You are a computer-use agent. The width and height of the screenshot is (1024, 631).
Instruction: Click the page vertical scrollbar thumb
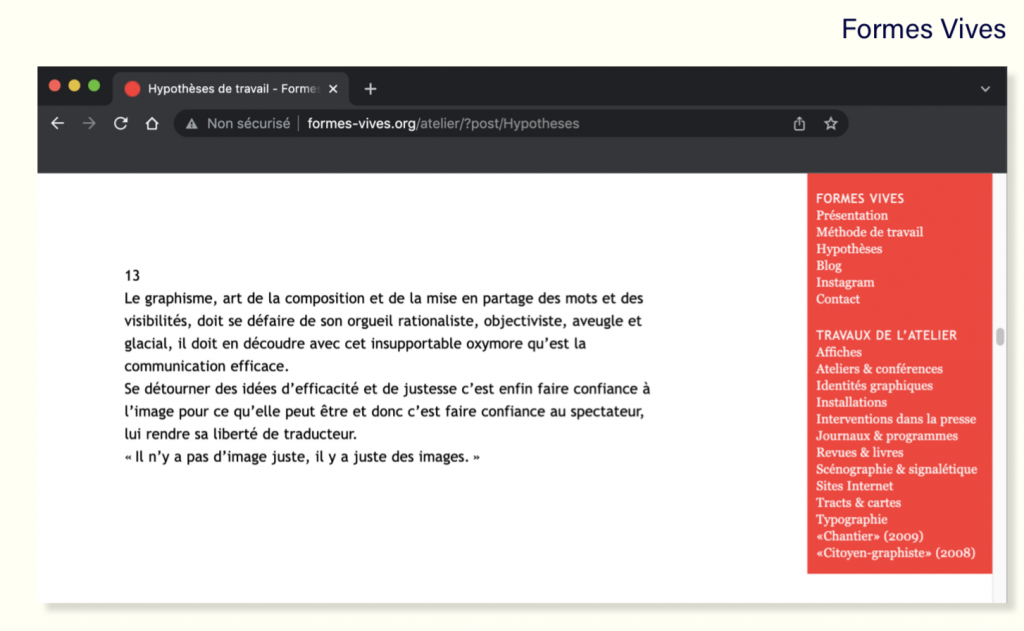[x=1000, y=336]
